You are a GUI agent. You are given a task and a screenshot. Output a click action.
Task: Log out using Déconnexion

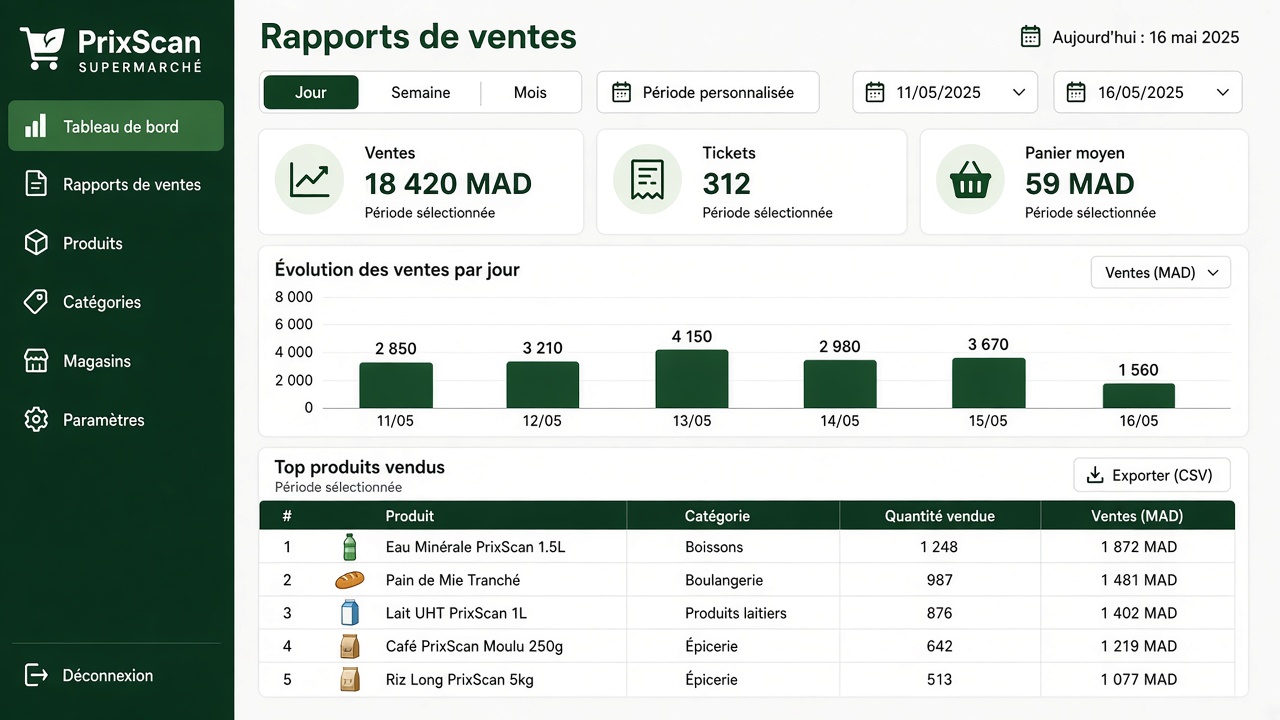[x=116, y=675]
